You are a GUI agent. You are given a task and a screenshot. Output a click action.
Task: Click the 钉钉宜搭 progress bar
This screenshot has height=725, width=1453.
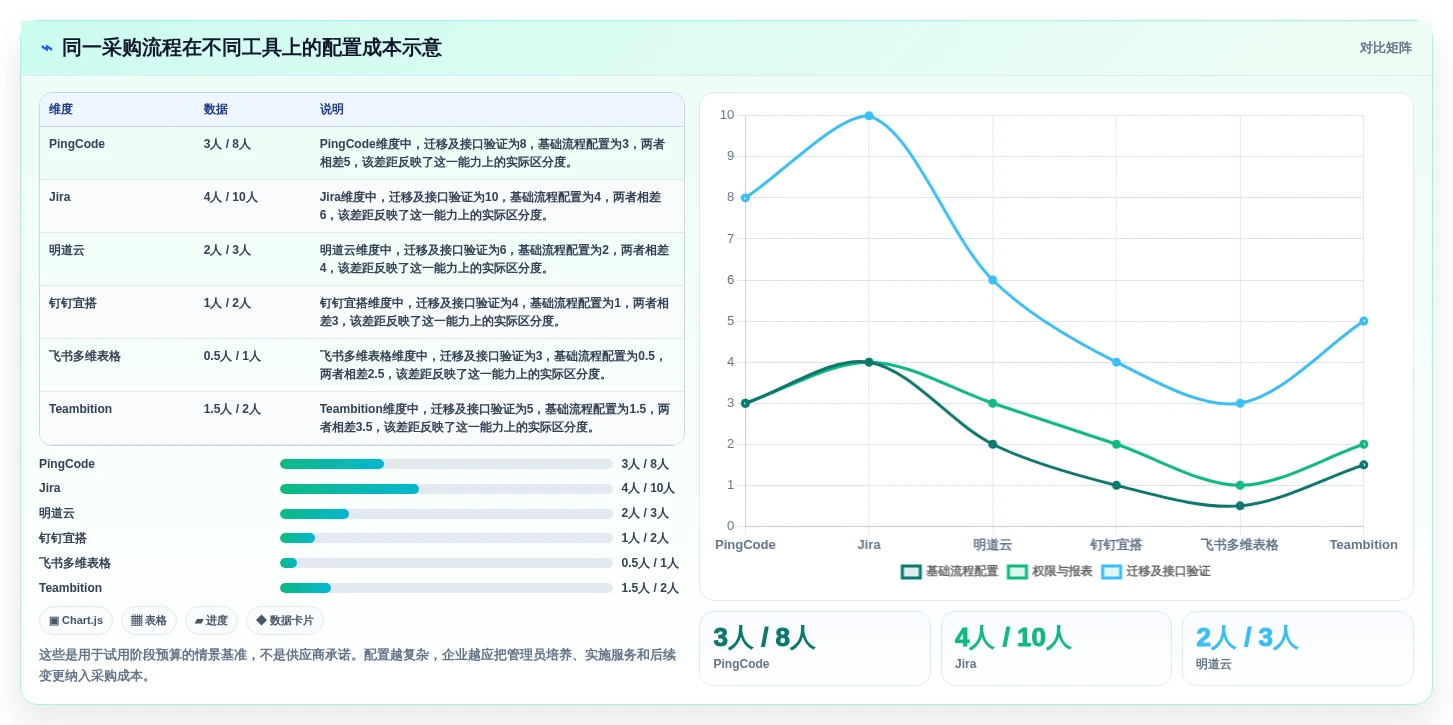pyautogui.click(x=446, y=538)
